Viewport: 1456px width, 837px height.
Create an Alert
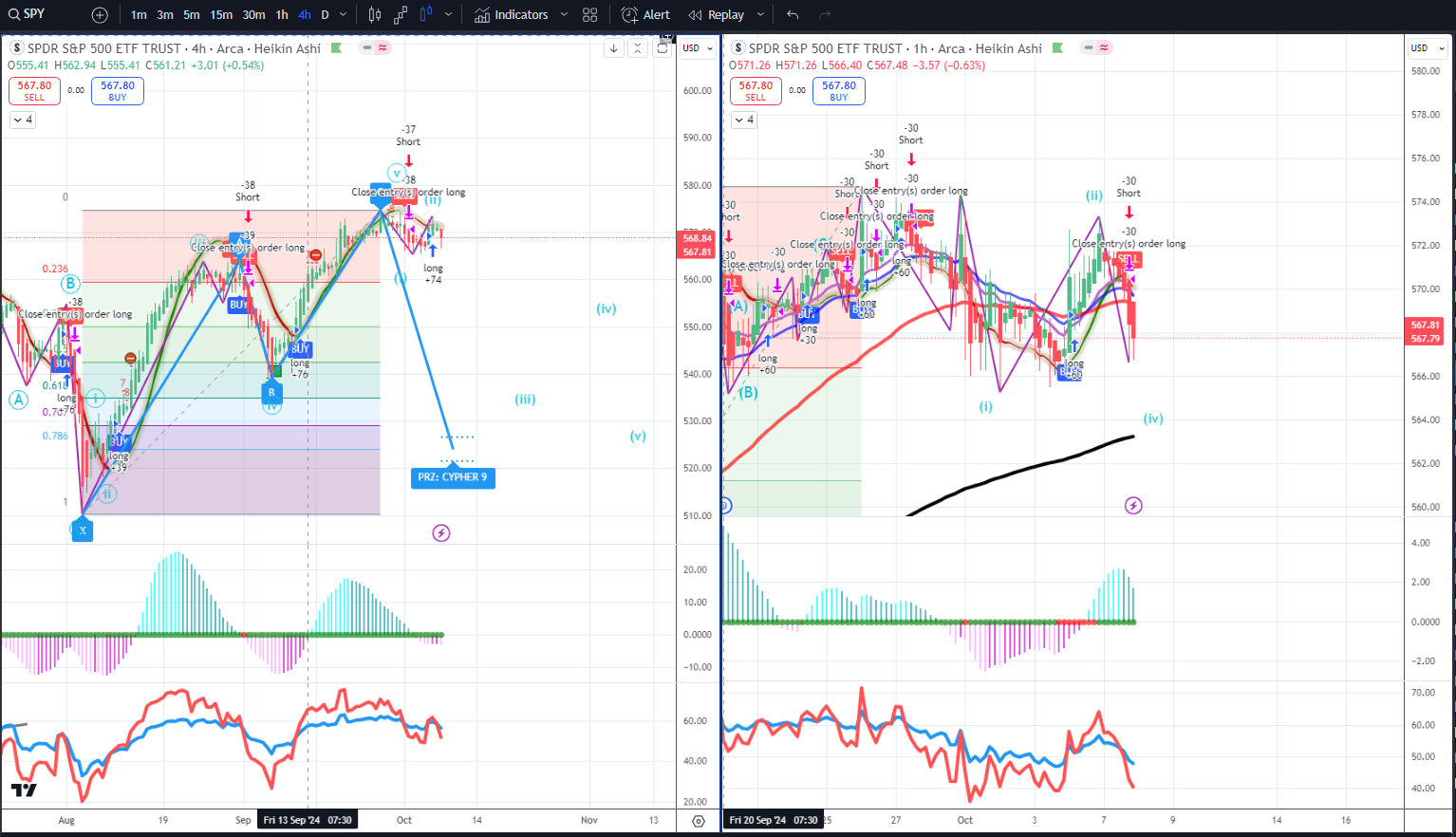(645, 14)
